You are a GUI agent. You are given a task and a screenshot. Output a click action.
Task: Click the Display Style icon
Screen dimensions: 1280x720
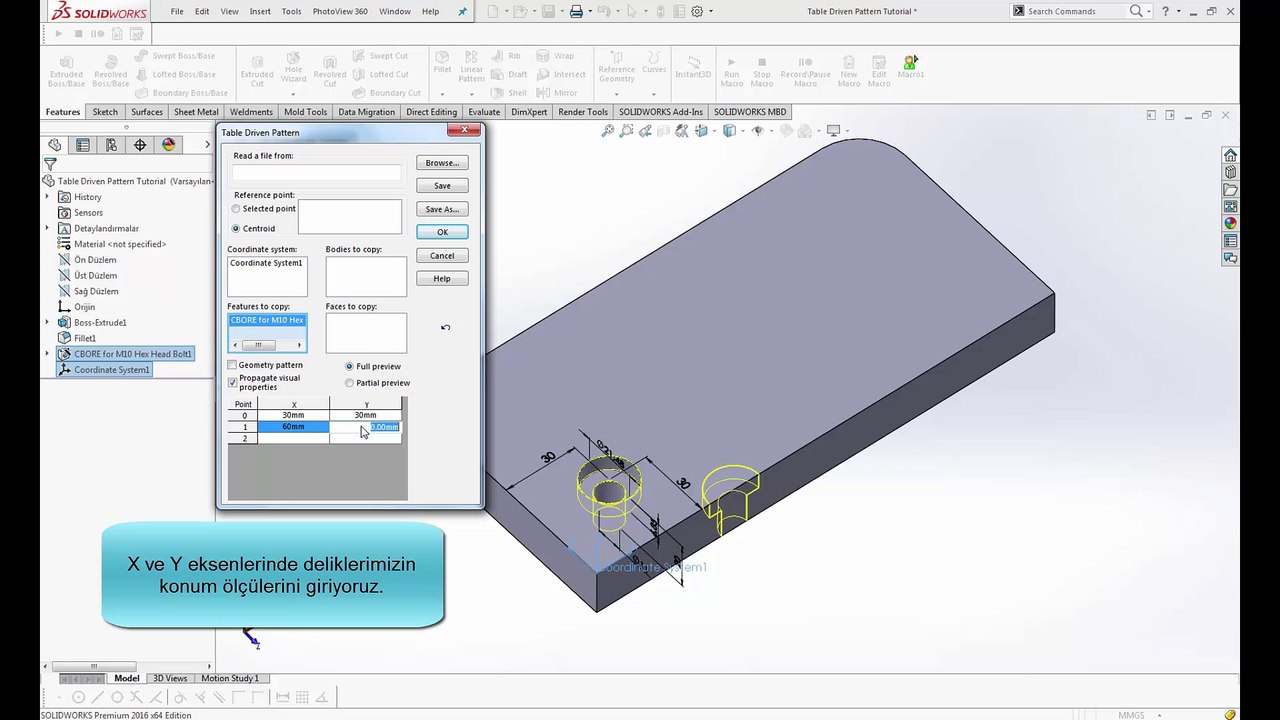tap(729, 131)
